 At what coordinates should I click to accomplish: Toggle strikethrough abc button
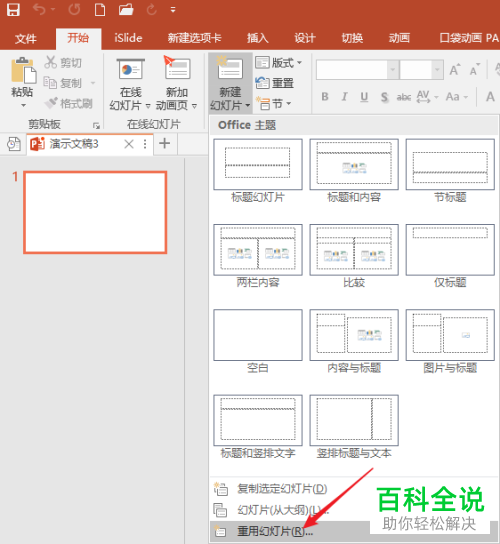[x=404, y=97]
